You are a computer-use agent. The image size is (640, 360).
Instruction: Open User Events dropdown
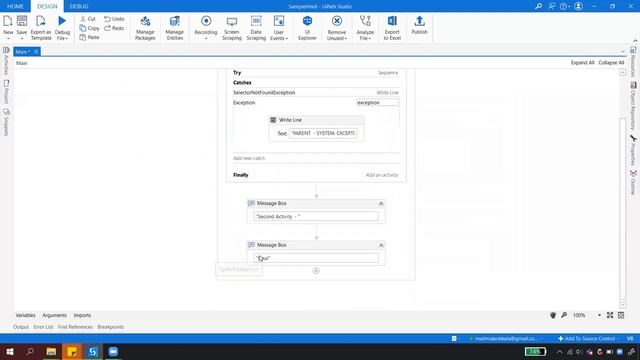(279, 28)
